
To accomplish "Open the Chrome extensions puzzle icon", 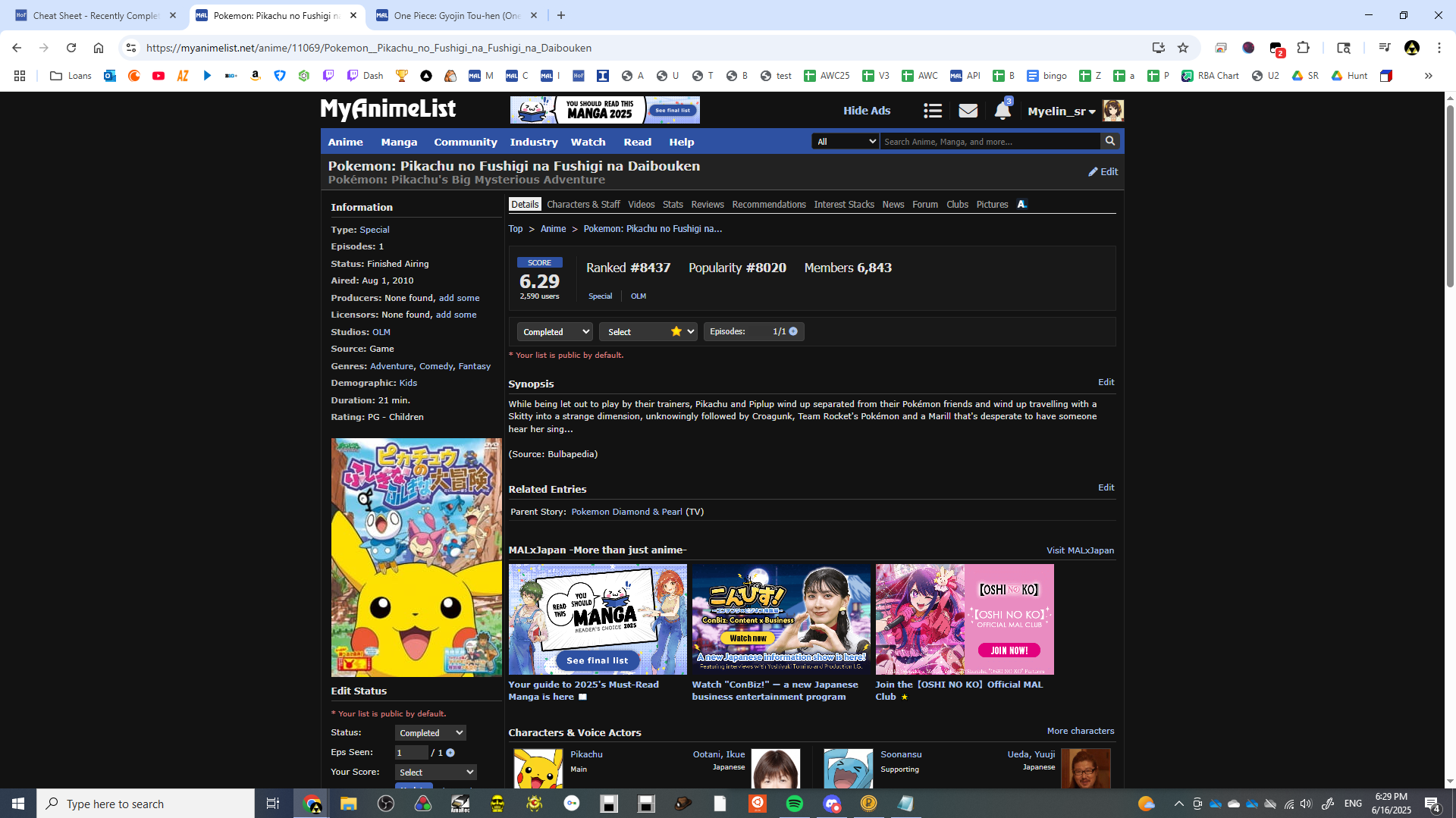I will [1304, 48].
